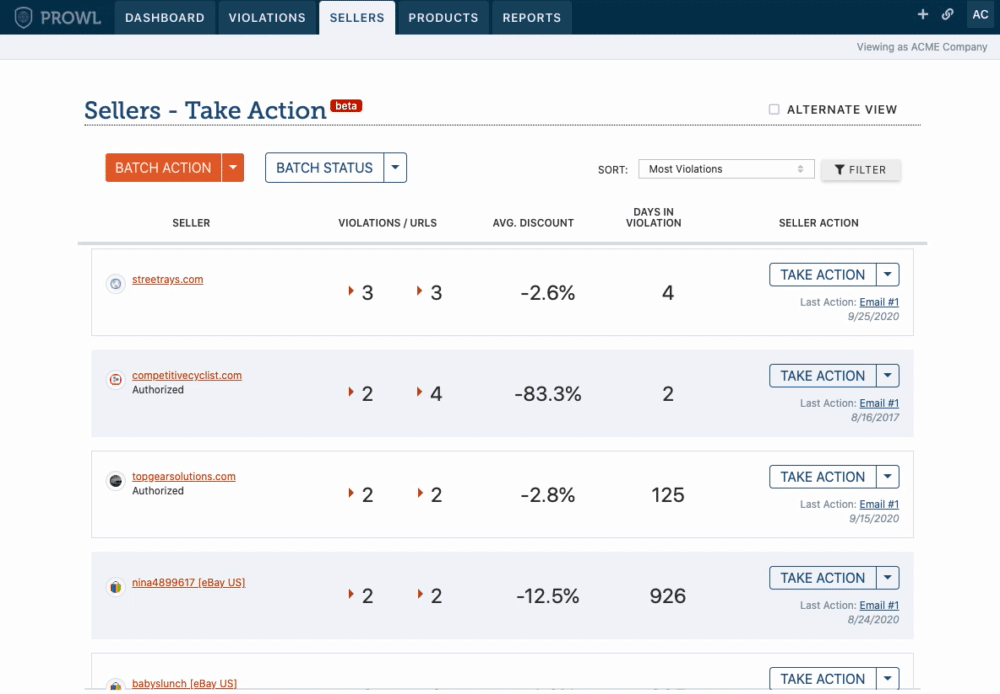Expand violations arrow for streetrays.com
Image resolution: width=1000 pixels, height=694 pixels.
[x=351, y=291]
